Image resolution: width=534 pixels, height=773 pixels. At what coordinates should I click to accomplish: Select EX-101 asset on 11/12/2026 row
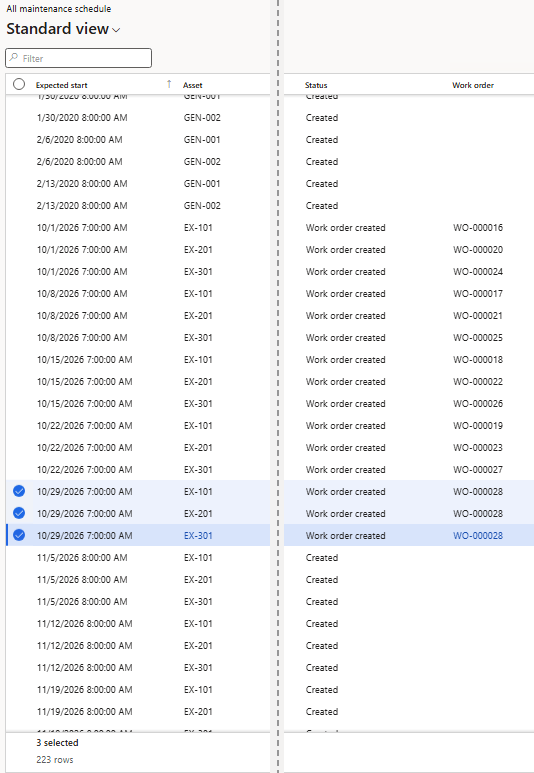click(198, 624)
